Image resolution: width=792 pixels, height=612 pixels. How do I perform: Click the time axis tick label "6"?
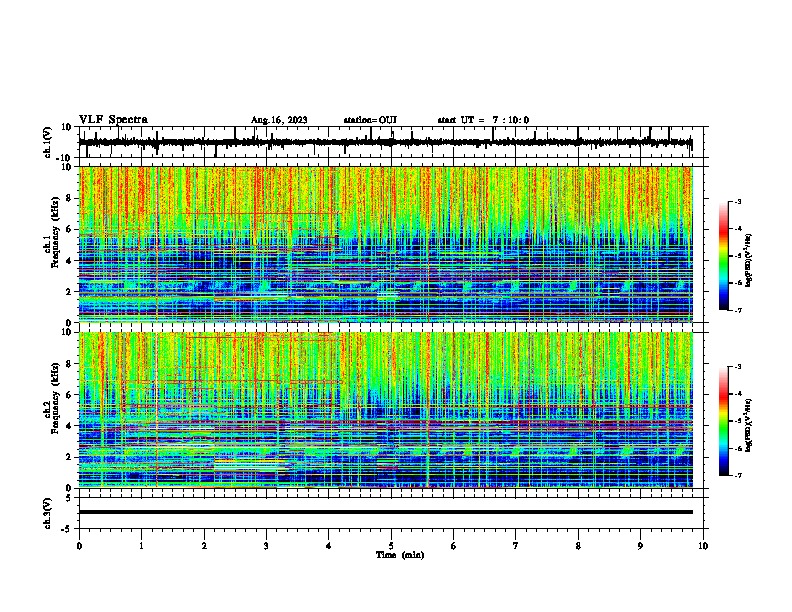click(x=454, y=546)
